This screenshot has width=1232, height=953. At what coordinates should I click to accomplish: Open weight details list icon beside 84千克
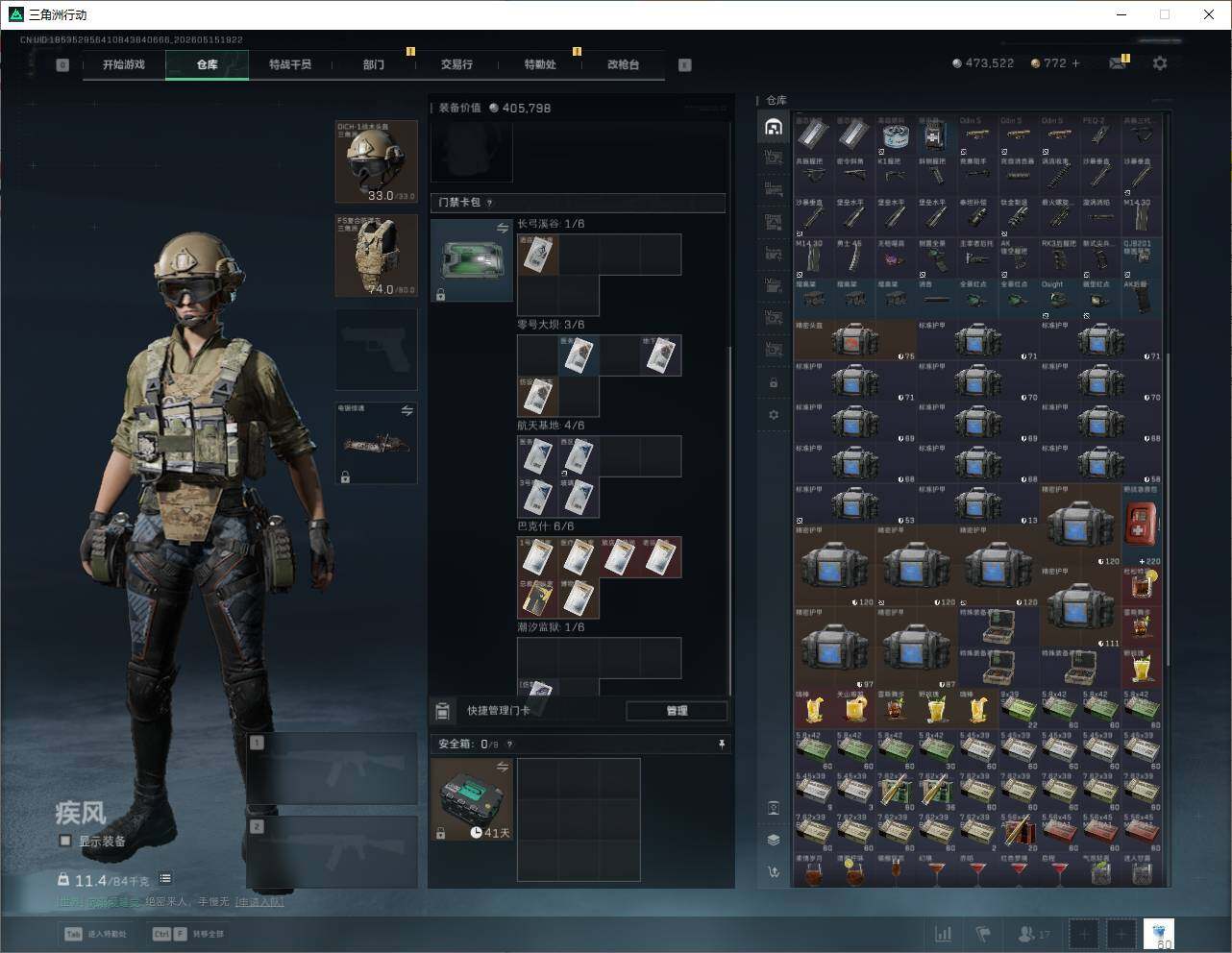[165, 879]
